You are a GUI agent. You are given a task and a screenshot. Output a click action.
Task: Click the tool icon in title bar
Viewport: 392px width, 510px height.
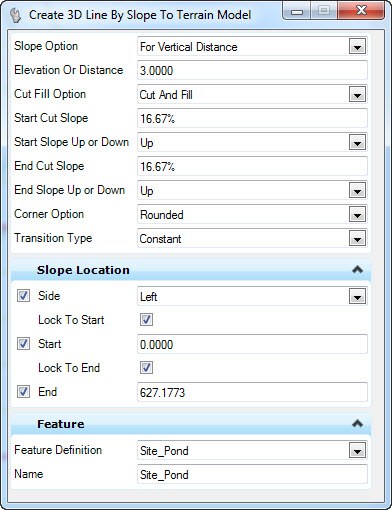(x=15, y=15)
